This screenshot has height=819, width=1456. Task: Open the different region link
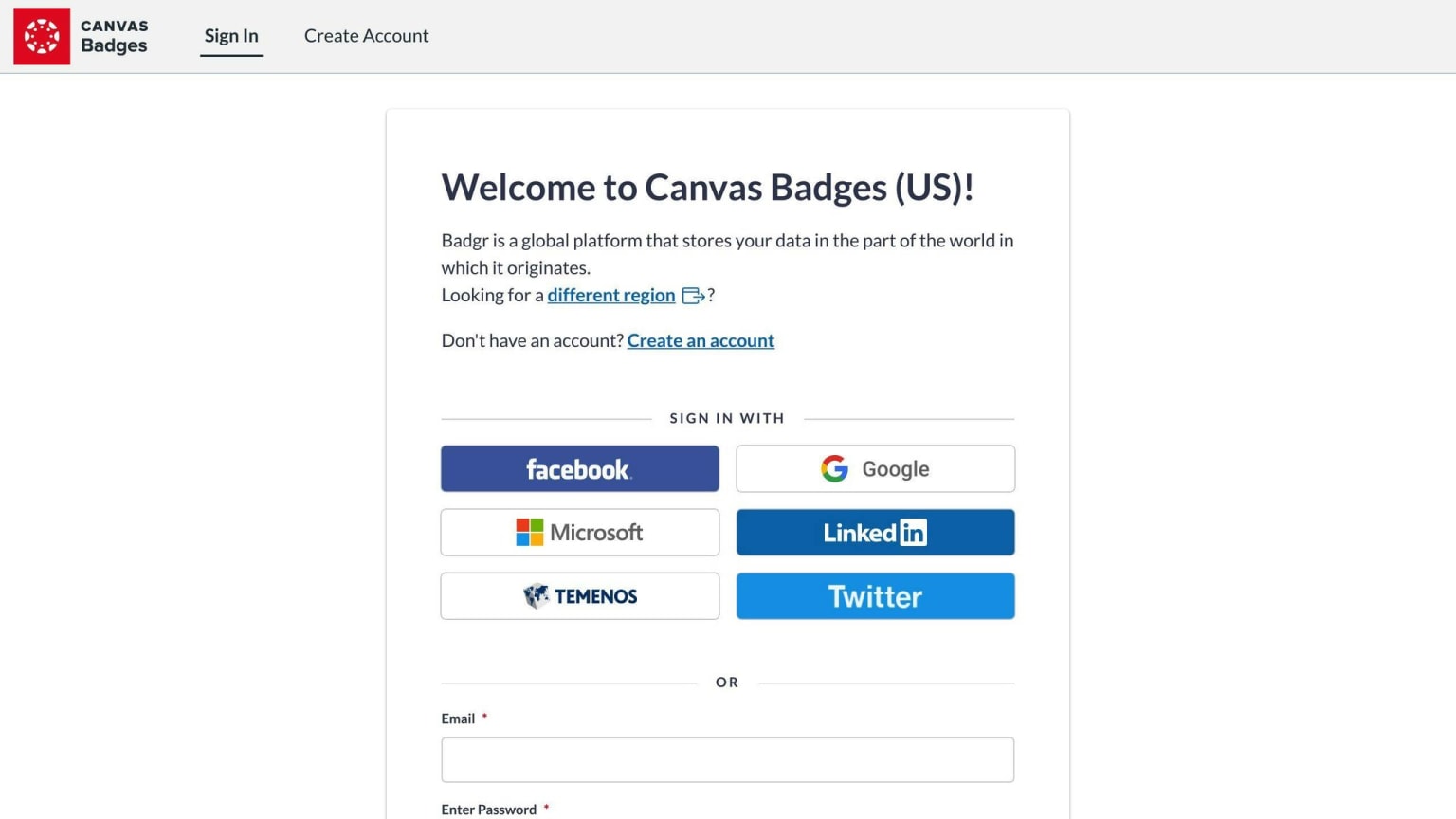click(611, 295)
